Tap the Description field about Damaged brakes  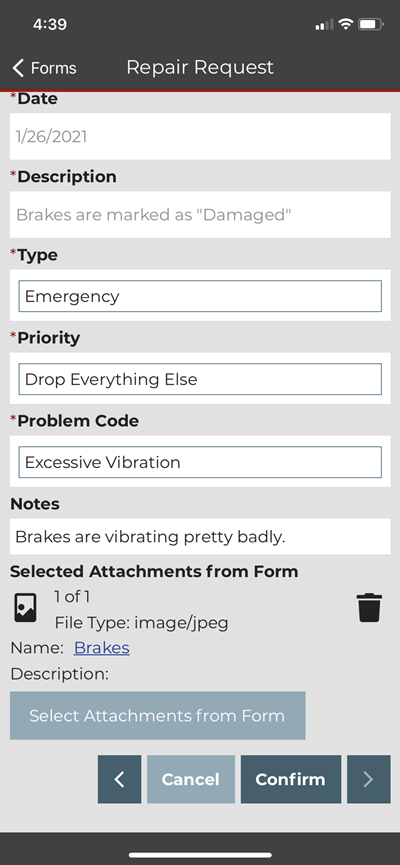click(x=200, y=215)
